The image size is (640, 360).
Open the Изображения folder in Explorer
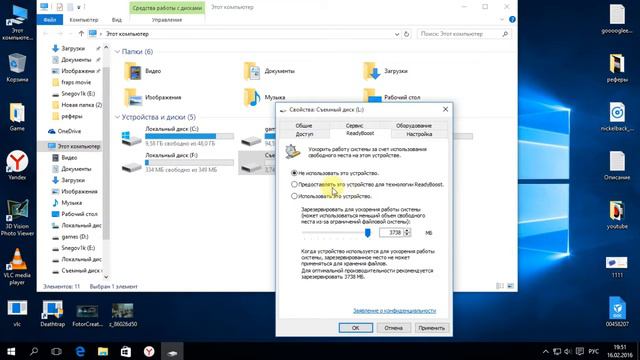point(152,97)
